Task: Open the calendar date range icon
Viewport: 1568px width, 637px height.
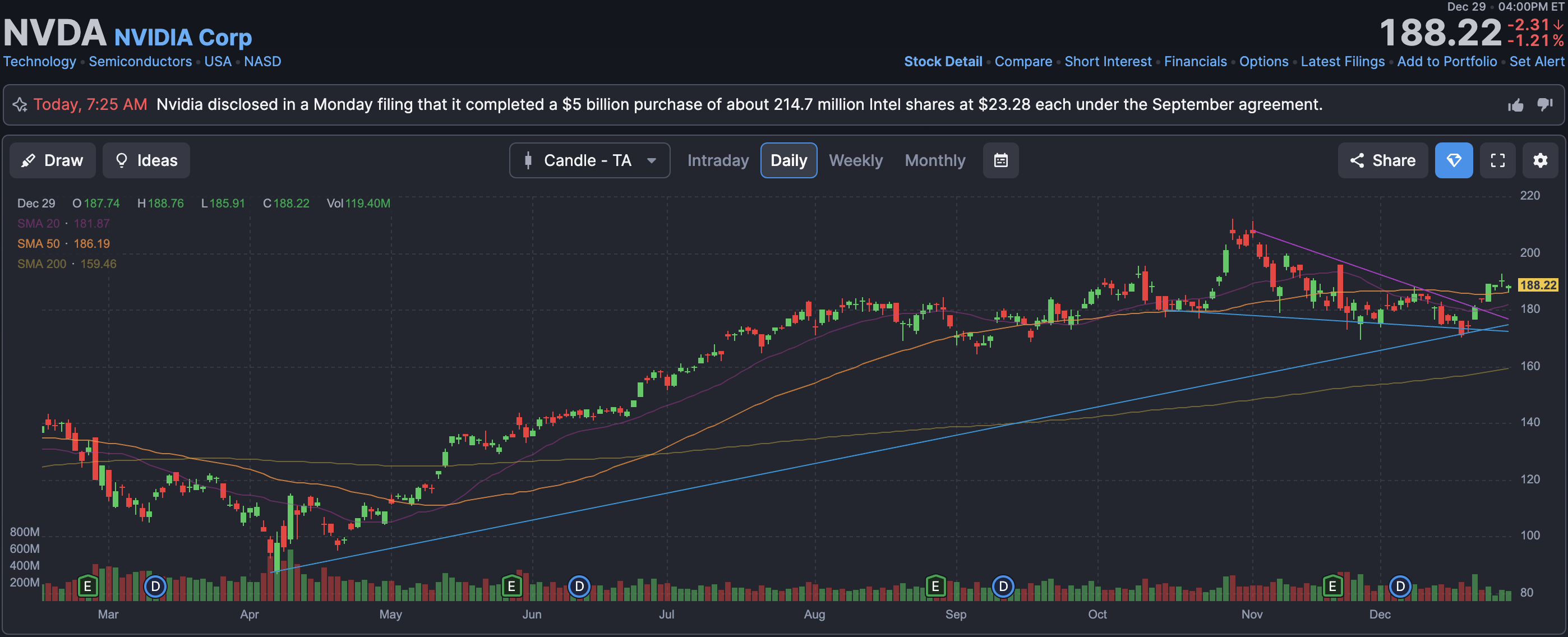Action: [x=1000, y=160]
